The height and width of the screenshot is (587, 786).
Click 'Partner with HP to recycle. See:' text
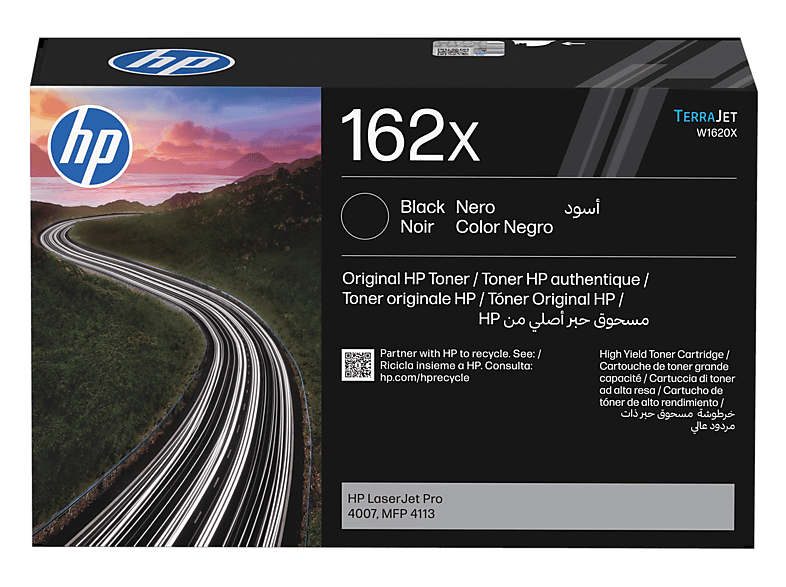coord(457,353)
